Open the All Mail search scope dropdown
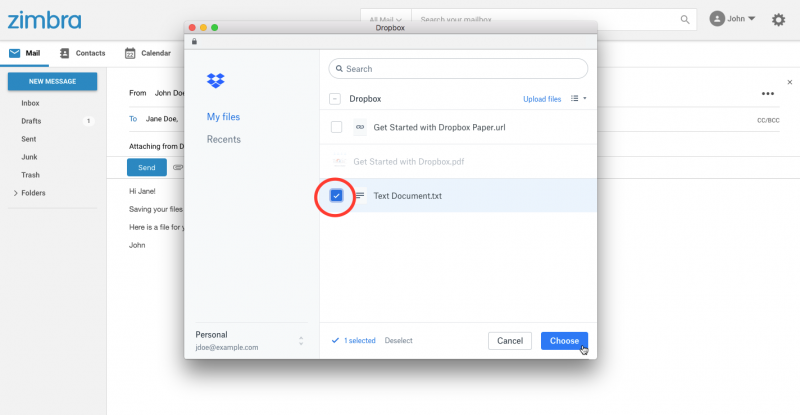This screenshot has height=415, width=800. [x=385, y=19]
